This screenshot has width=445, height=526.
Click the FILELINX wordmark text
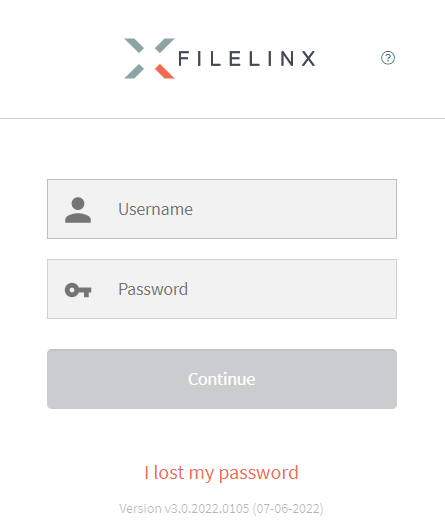point(247,58)
